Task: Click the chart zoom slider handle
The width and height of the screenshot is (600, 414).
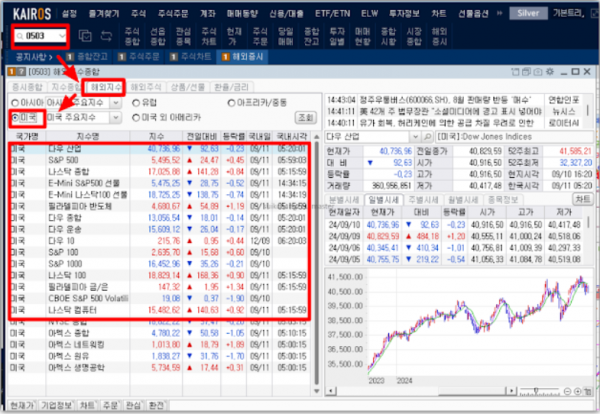Action: click(x=536, y=391)
